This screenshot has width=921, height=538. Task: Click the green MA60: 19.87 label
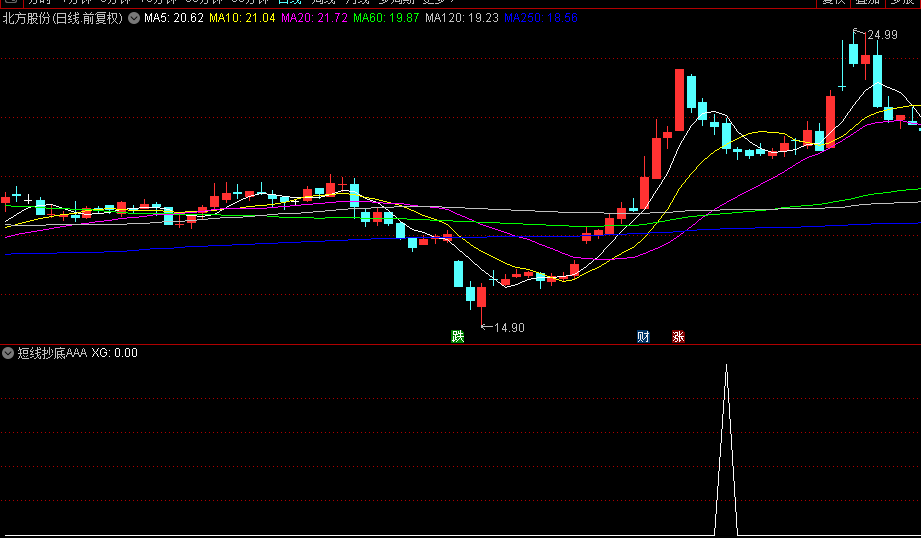pyautogui.click(x=386, y=18)
